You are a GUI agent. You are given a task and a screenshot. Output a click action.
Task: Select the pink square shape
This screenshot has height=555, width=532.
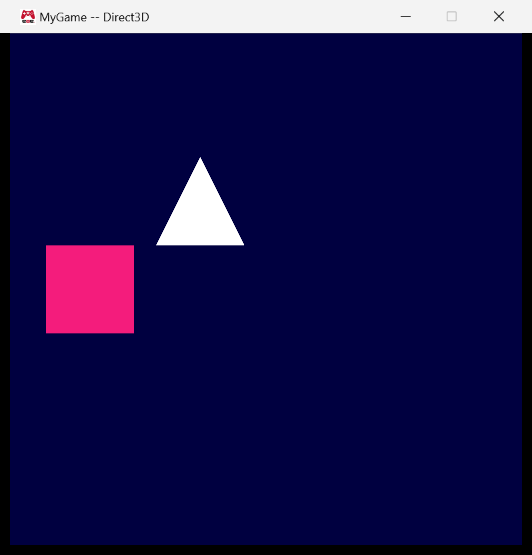click(90, 289)
